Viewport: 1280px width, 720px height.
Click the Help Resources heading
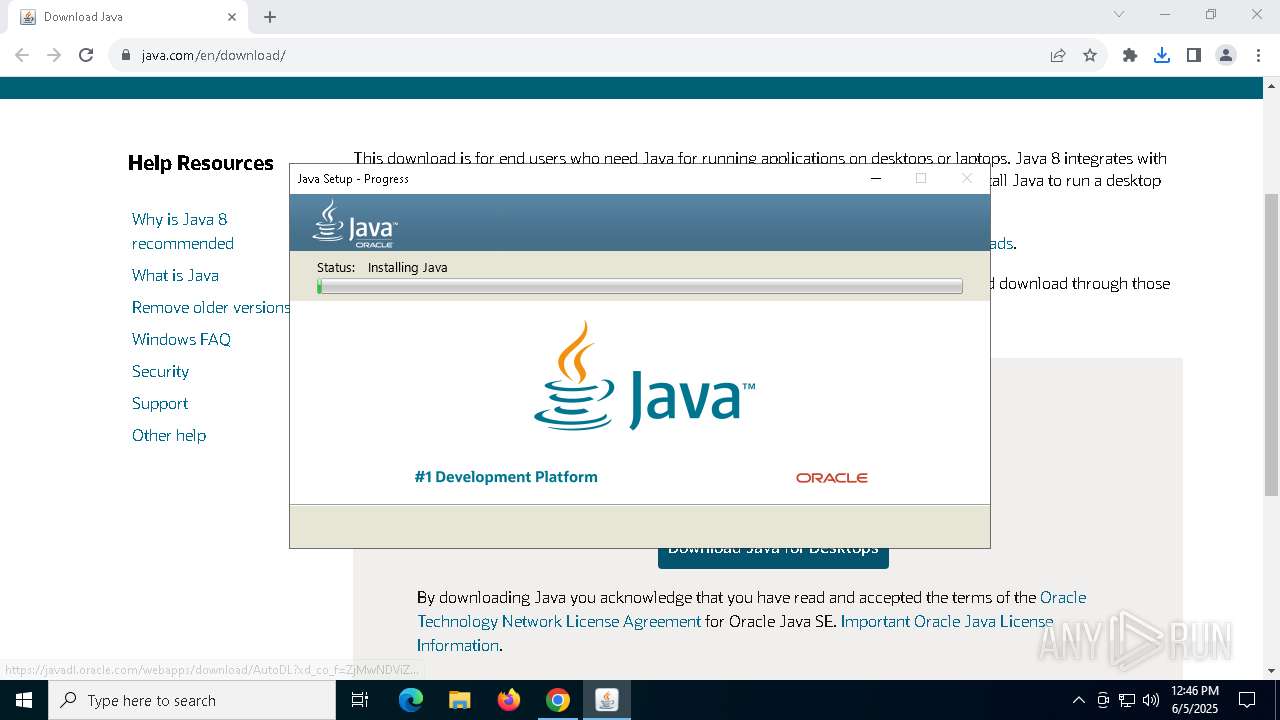click(x=201, y=163)
